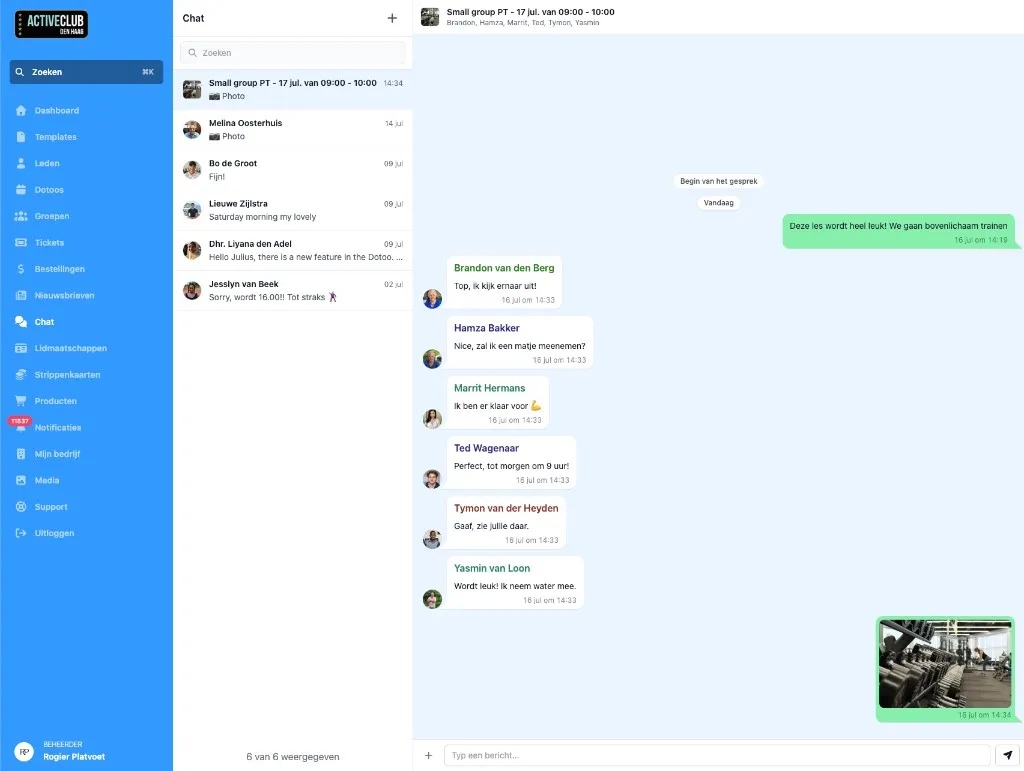1024x771 pixels.
Task: Click the Lidmaatschappen card icon
Action: click(x=21, y=349)
